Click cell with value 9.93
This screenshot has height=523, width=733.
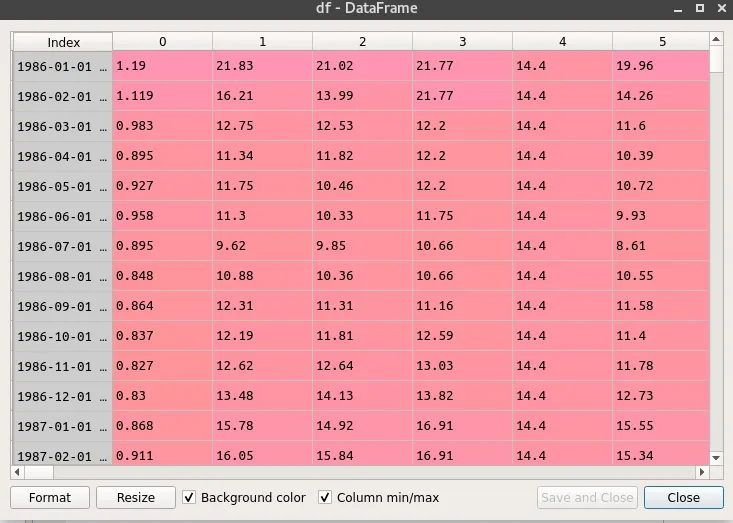661,216
